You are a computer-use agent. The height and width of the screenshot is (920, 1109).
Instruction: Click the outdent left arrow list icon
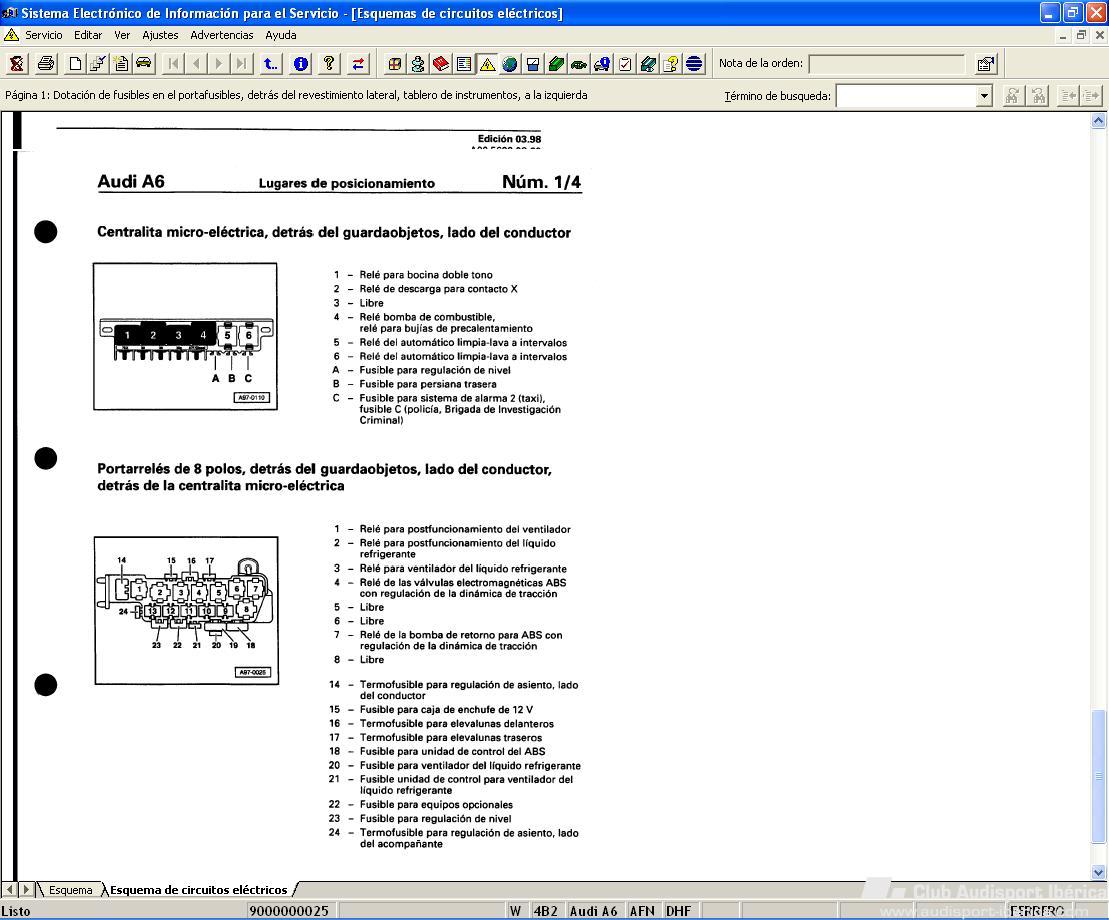1068,95
